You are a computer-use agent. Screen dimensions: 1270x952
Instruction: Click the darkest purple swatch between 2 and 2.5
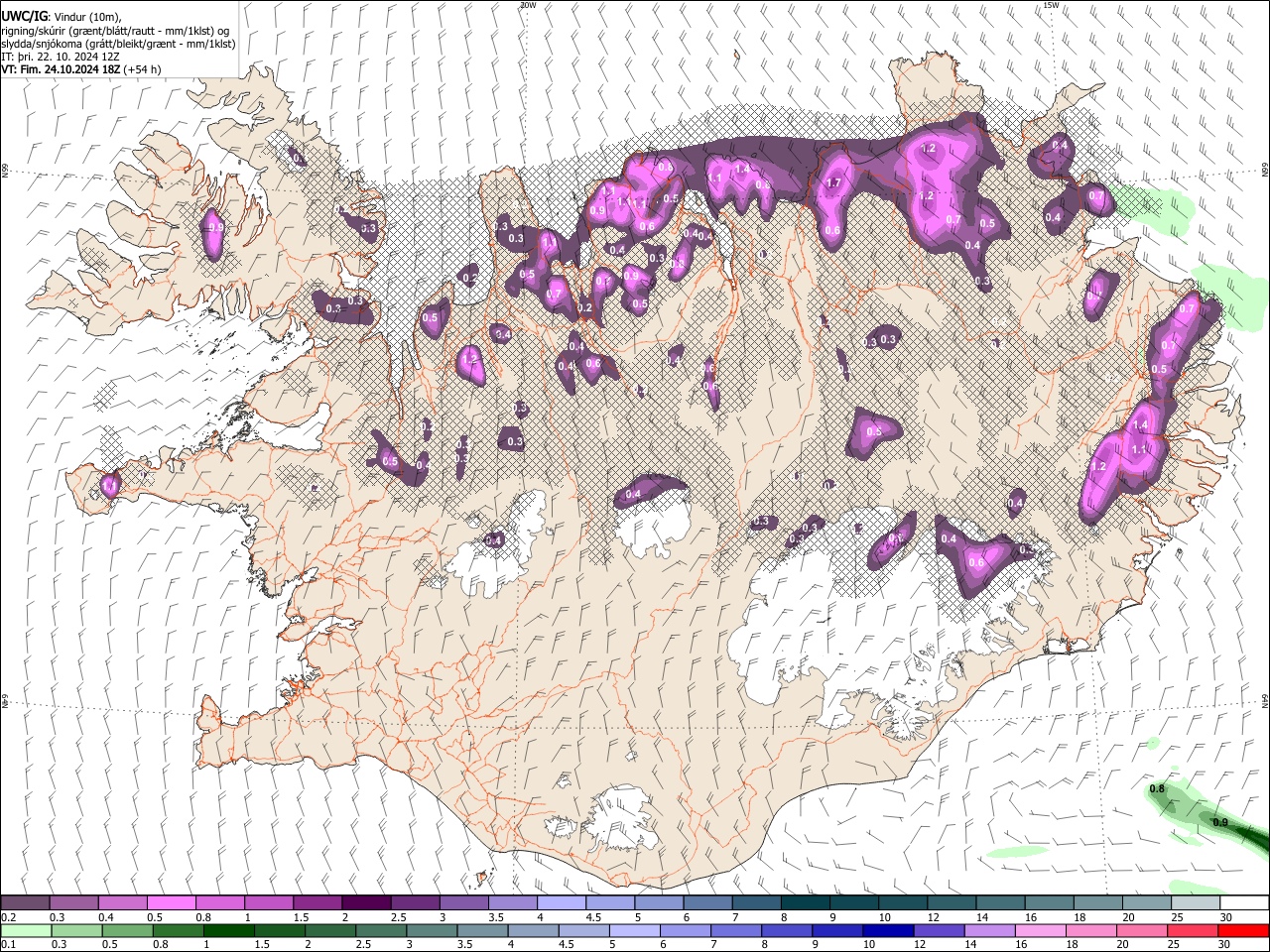[366, 902]
